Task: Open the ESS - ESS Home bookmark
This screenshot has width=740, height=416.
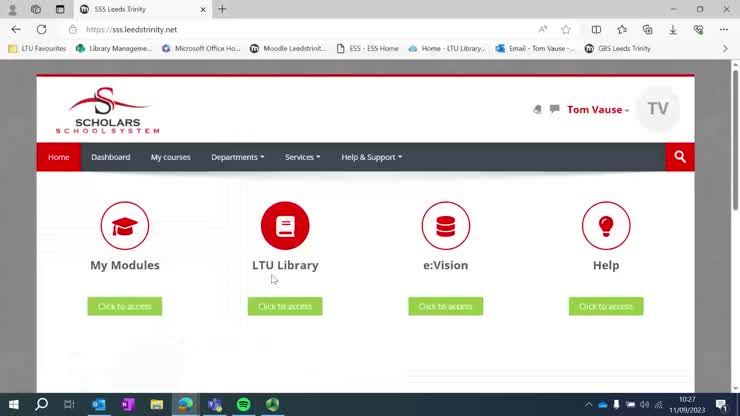Action: coord(367,48)
